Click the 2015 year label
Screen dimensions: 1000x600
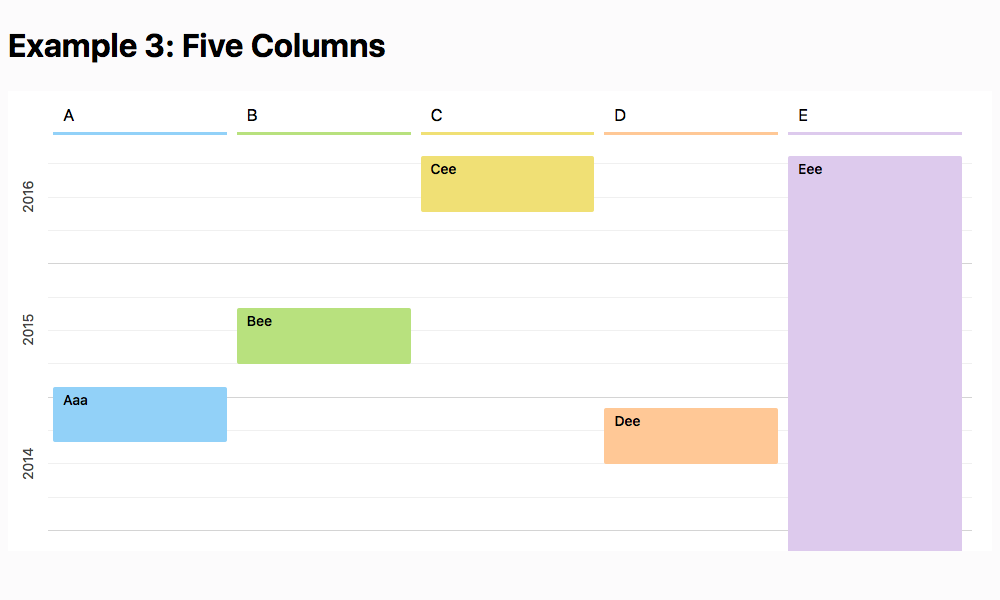point(28,330)
